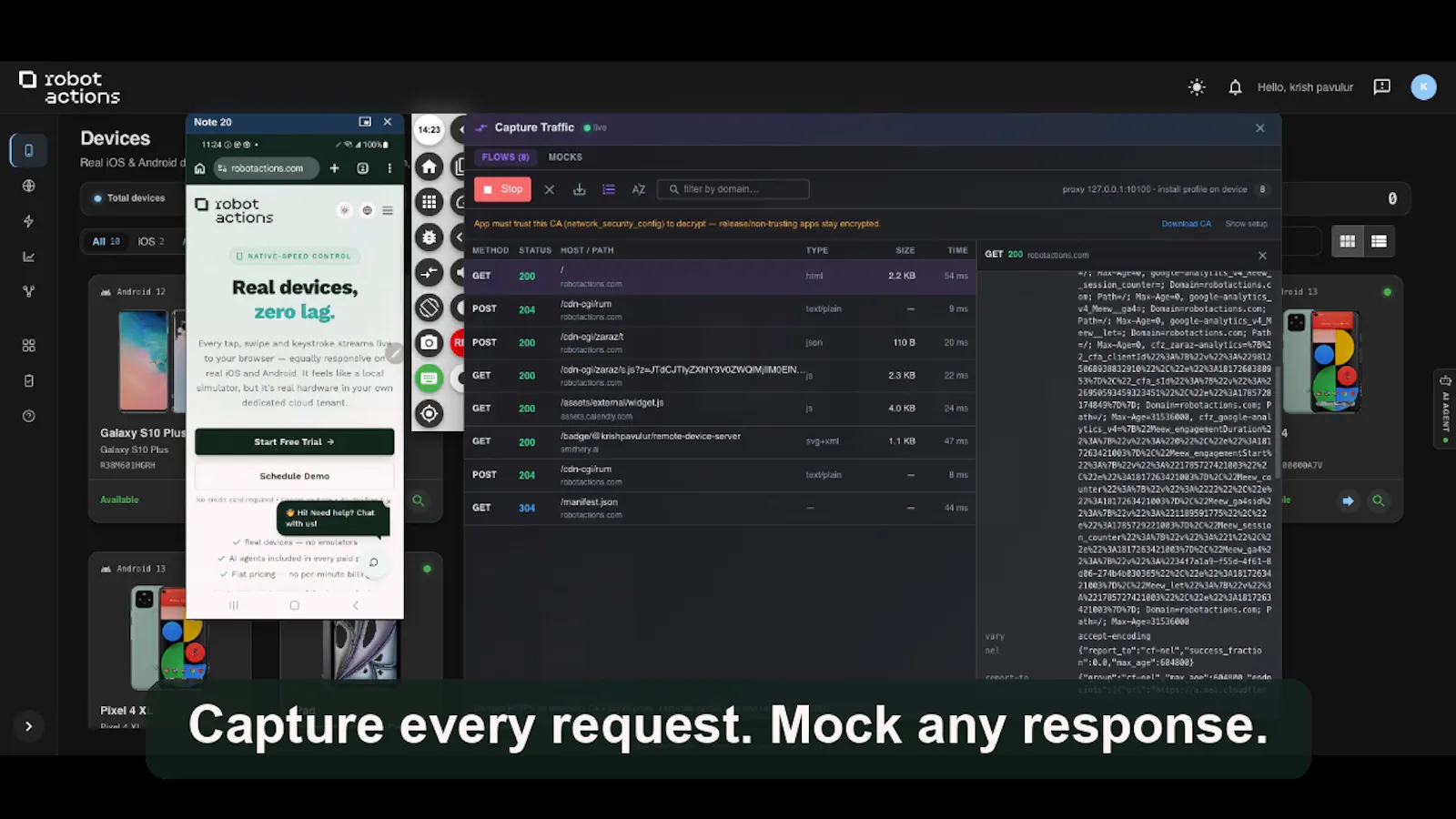
Task: Select the POST /cdn-cgi/zaraz/t flow row
Action: click(720, 343)
